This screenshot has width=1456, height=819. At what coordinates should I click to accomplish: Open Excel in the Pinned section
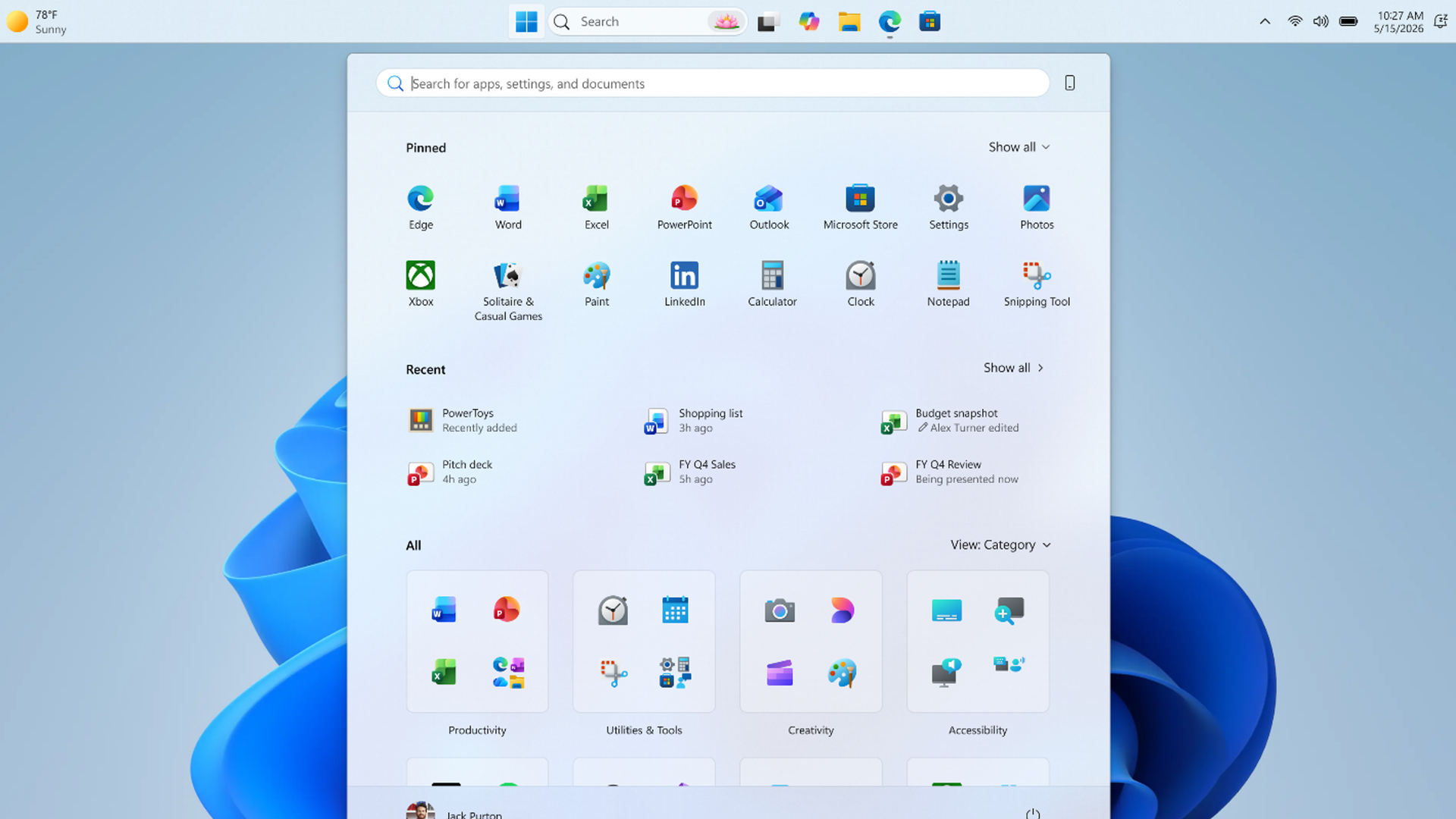click(x=596, y=207)
